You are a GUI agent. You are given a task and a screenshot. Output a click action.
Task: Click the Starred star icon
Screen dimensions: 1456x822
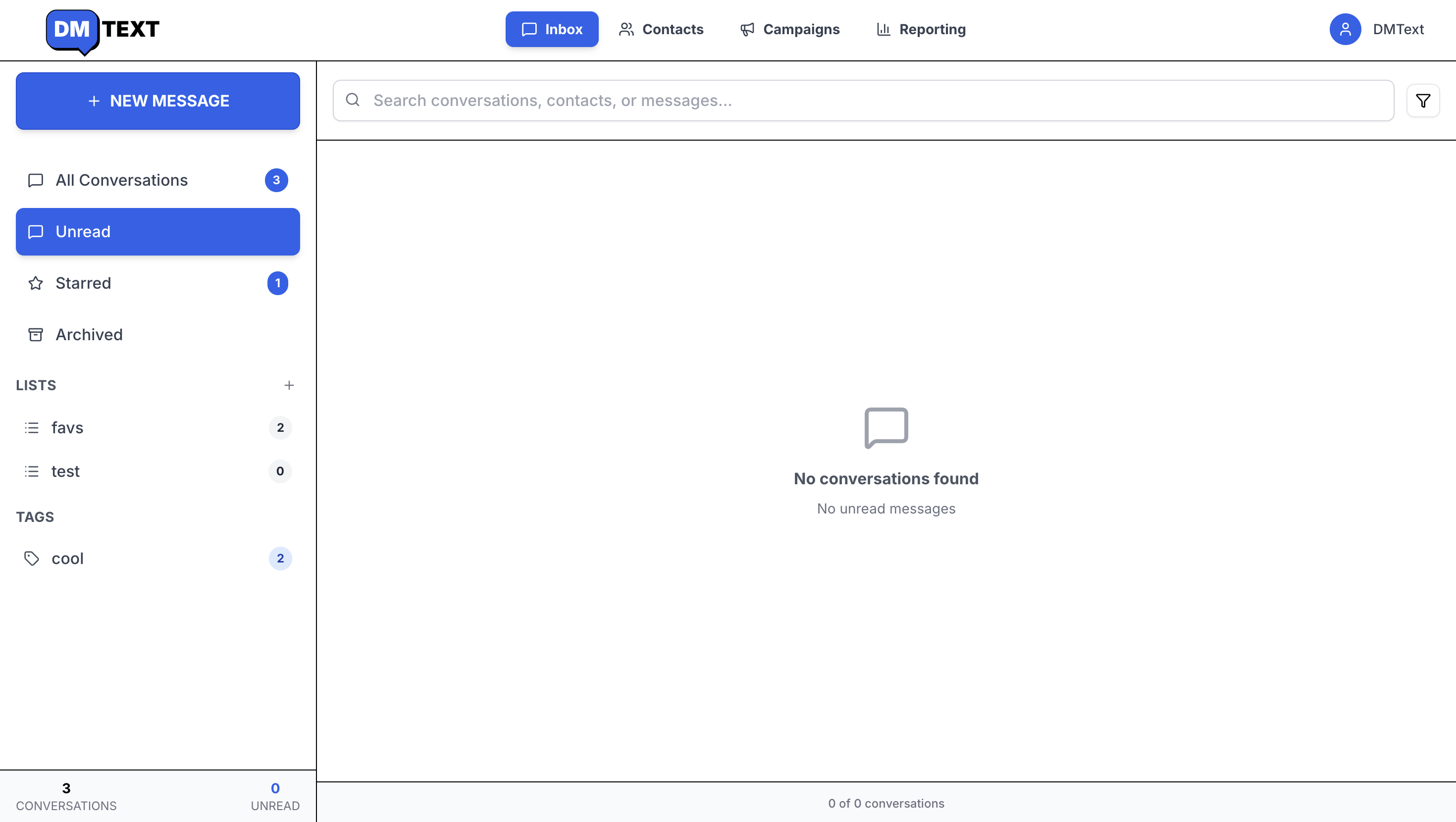pyautogui.click(x=36, y=283)
